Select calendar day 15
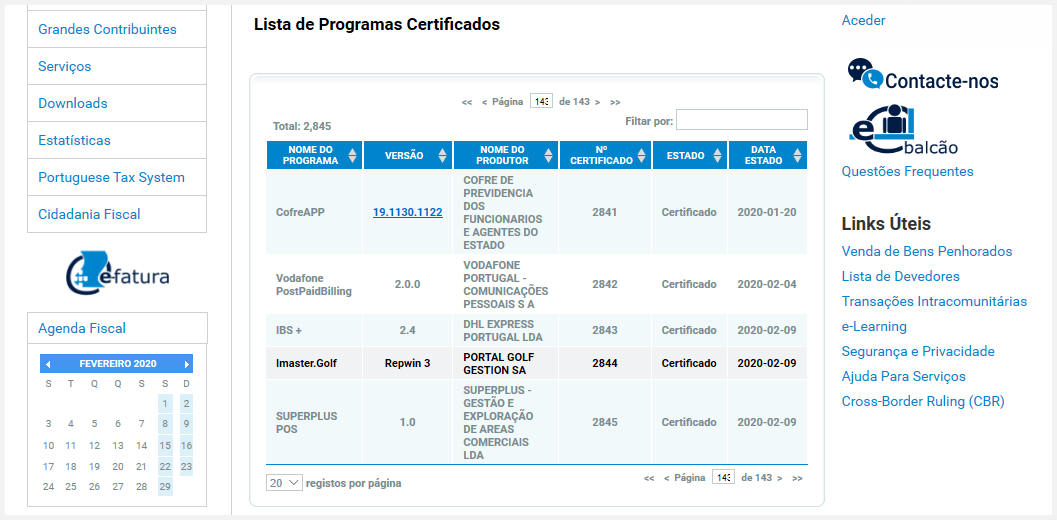This screenshot has height=520, width=1057. [x=165, y=446]
